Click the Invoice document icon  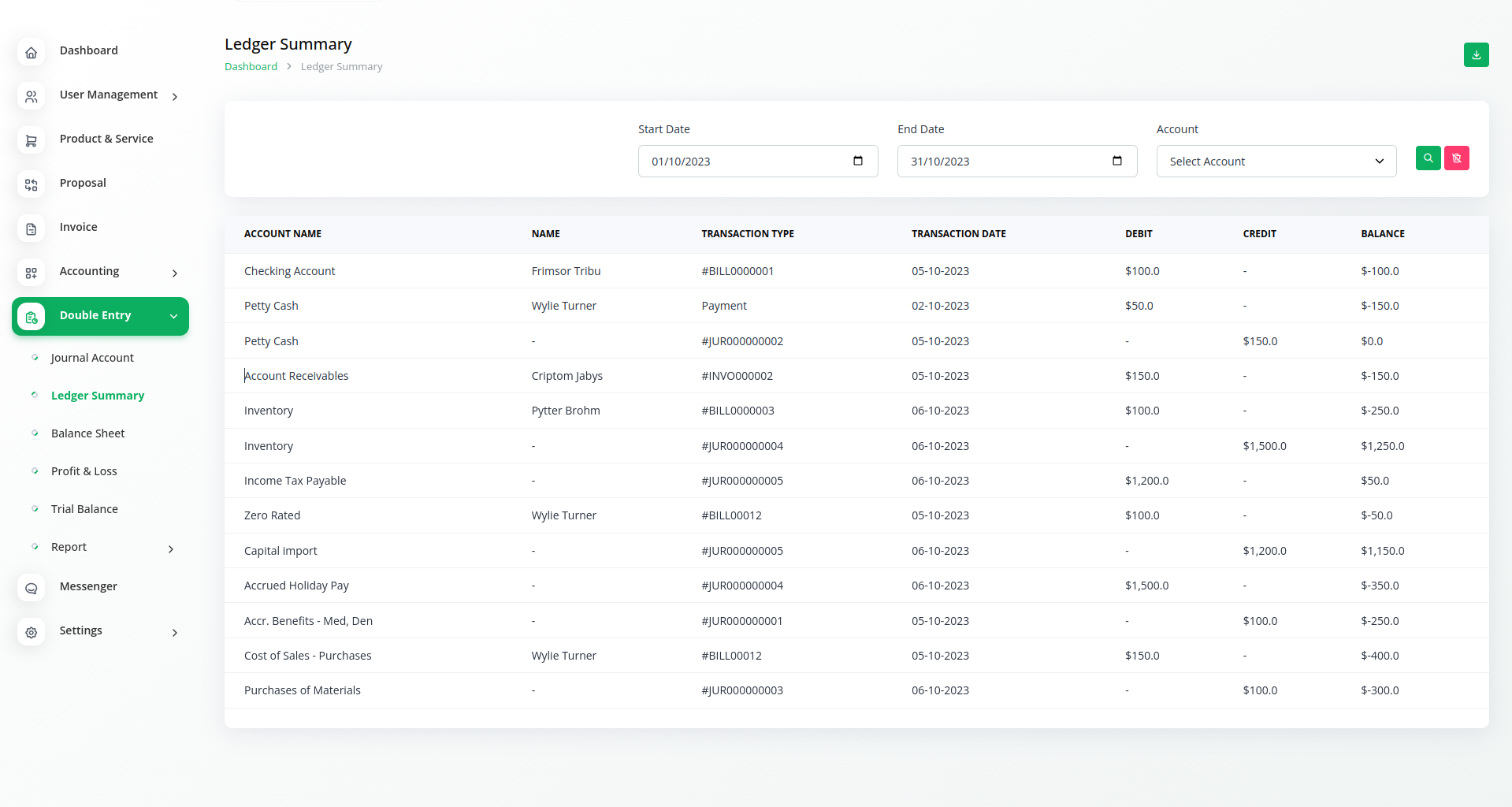[32, 229]
